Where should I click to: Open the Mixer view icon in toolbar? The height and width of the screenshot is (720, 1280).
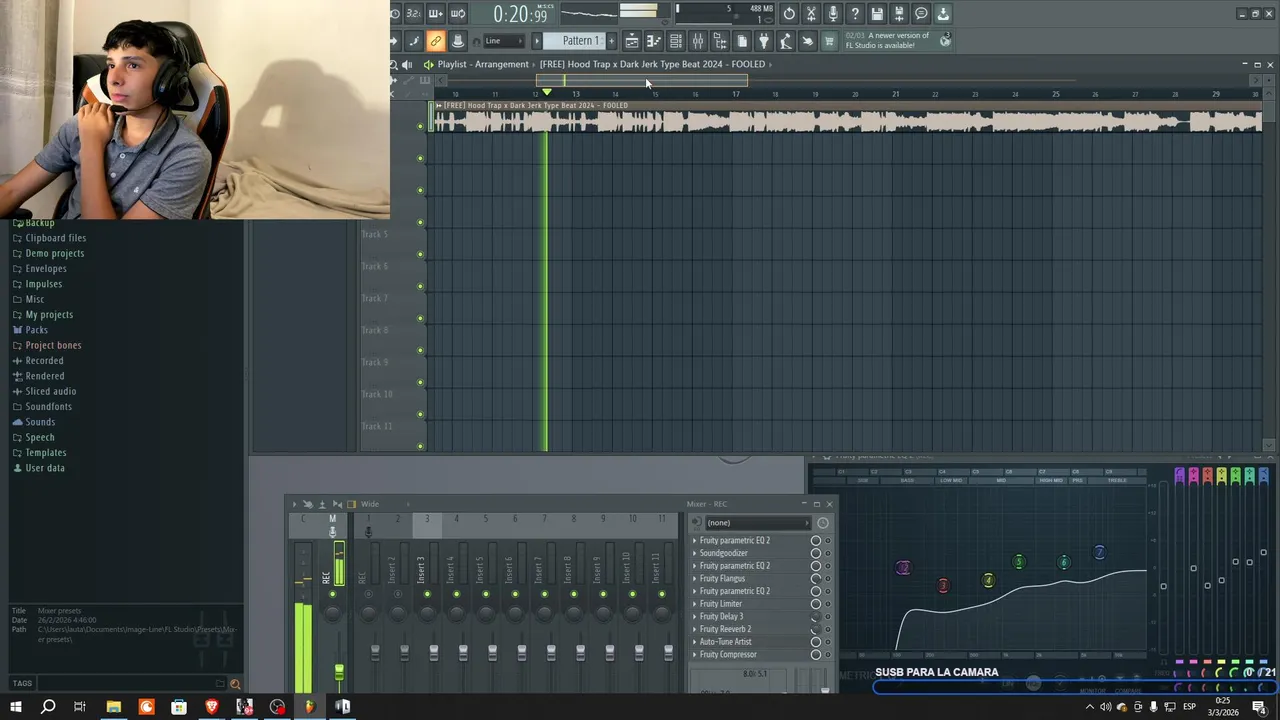698,41
